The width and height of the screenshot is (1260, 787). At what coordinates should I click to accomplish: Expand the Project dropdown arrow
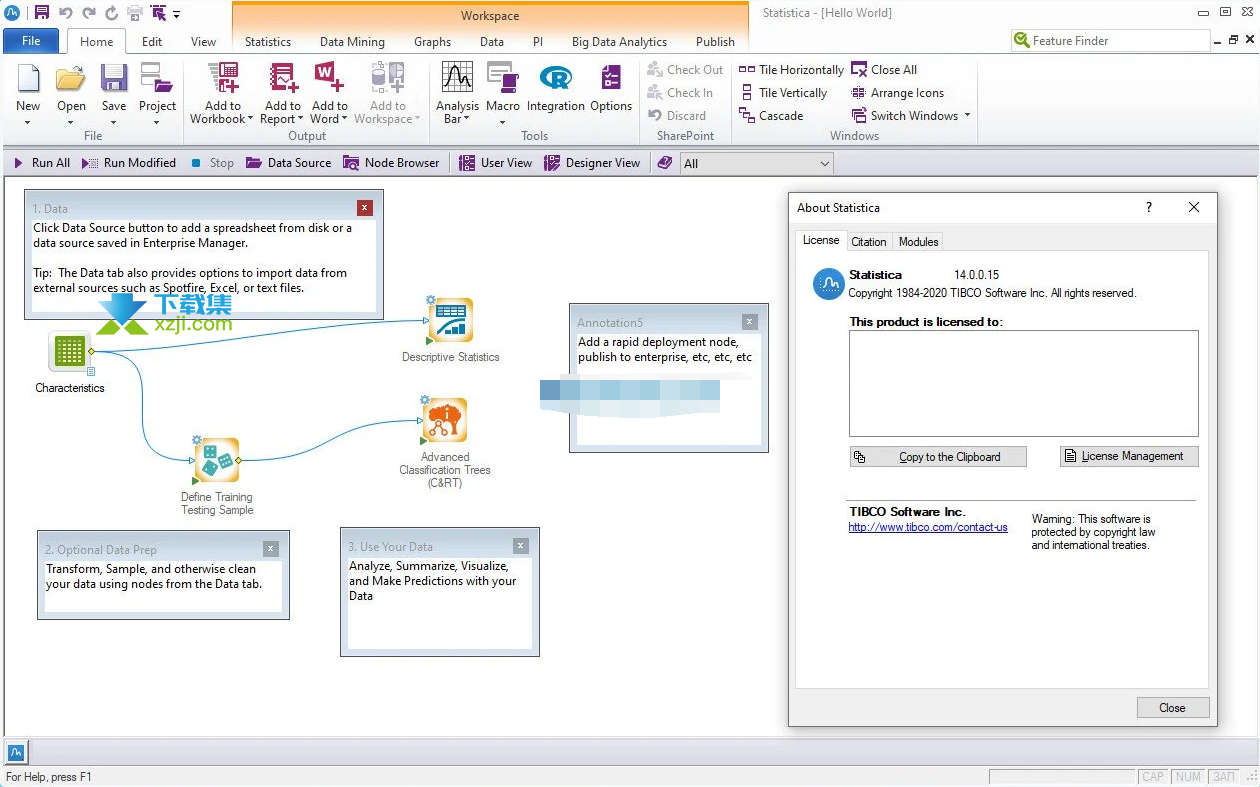pos(157,123)
